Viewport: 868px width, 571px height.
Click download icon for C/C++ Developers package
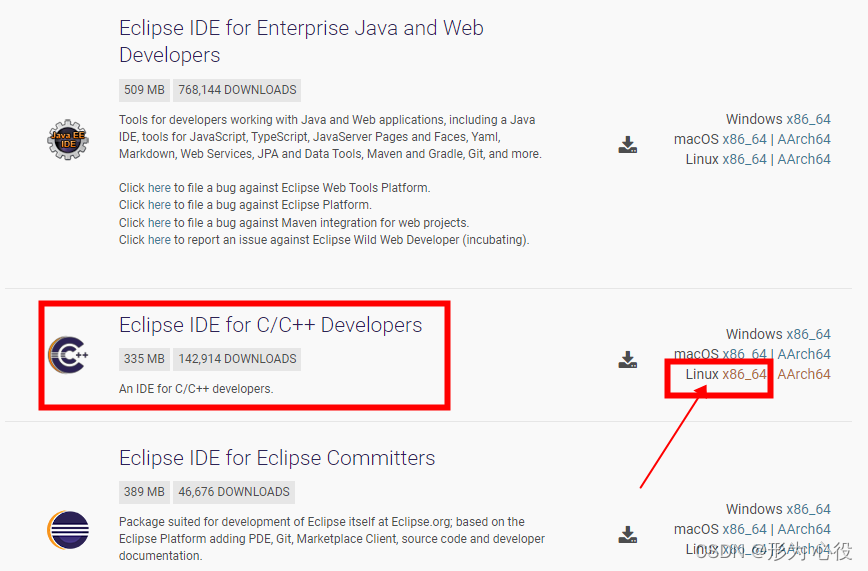628,359
